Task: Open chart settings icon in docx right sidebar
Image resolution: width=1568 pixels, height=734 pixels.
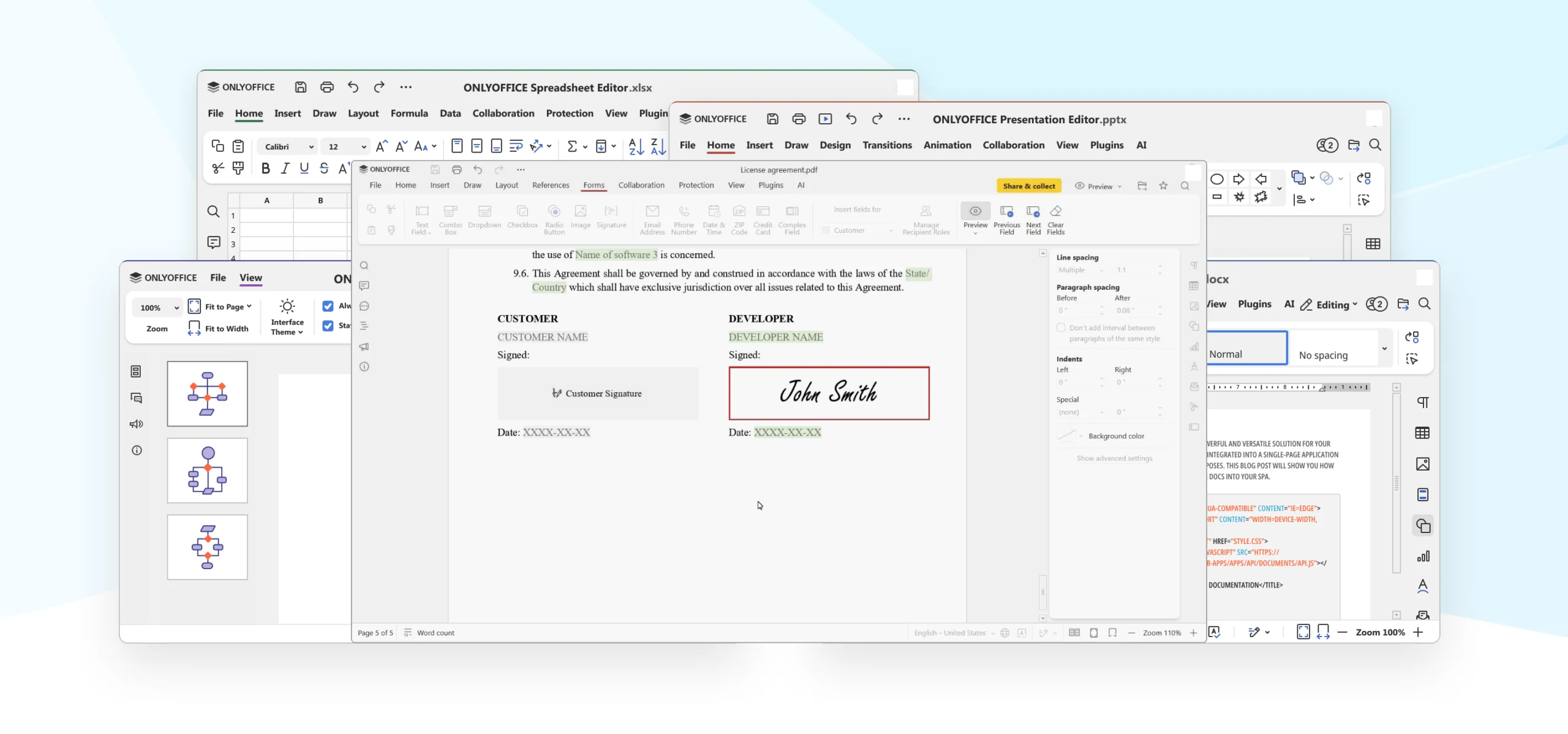Action: pyautogui.click(x=1423, y=556)
